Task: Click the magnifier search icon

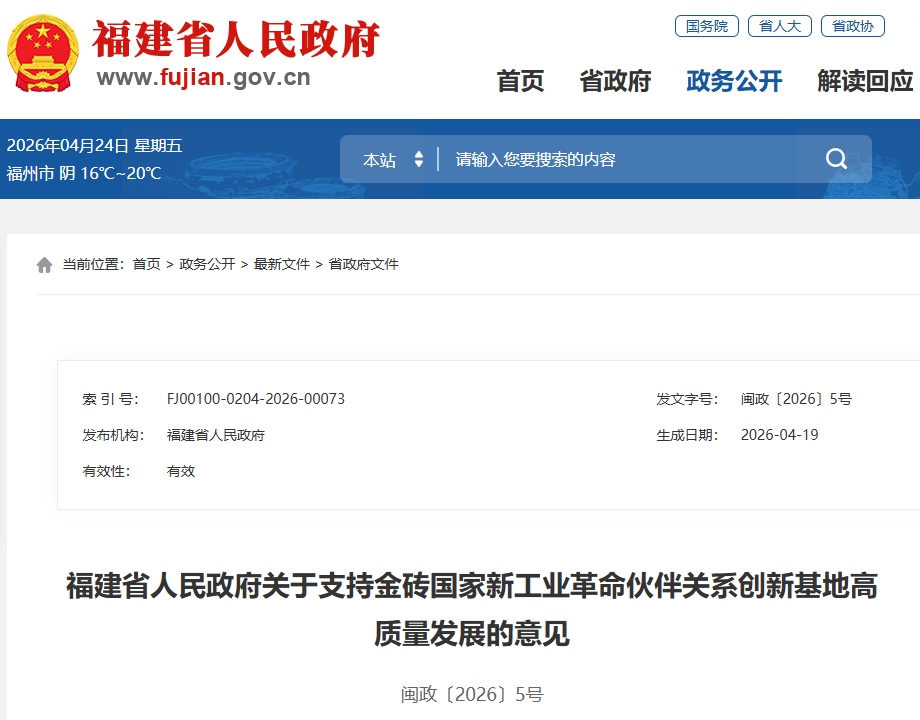Action: click(836, 159)
